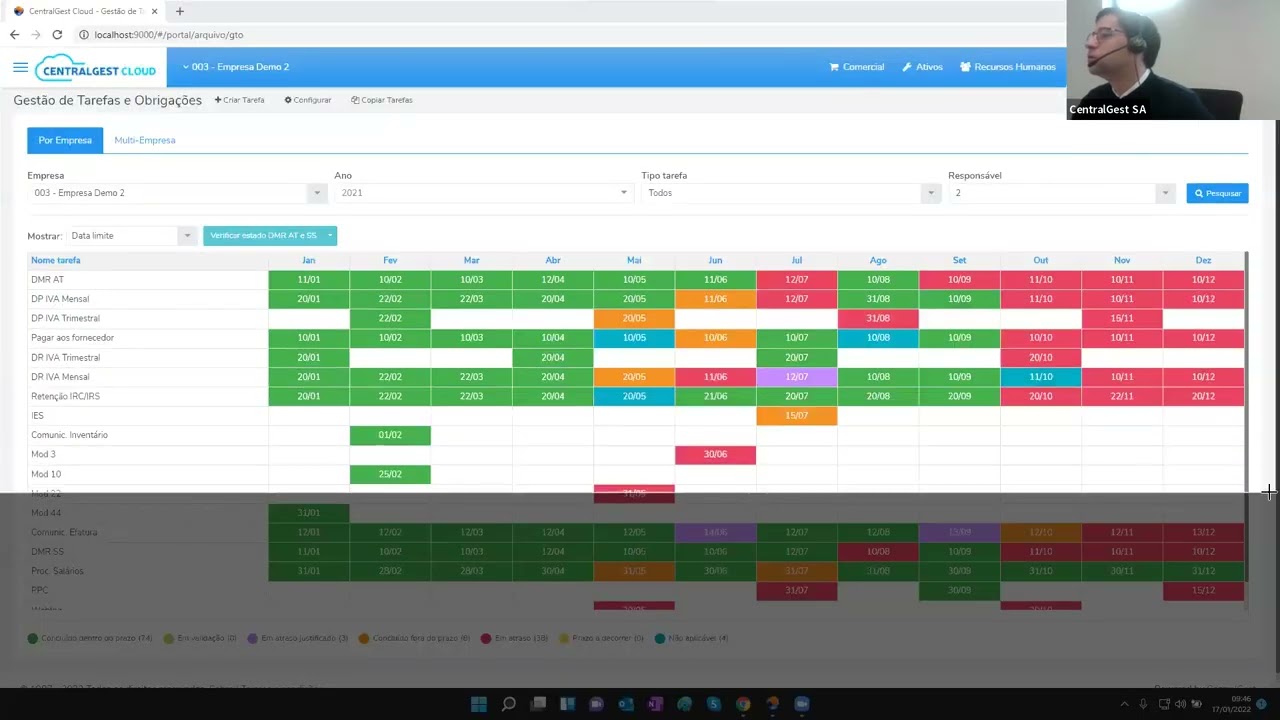Click the Dez column header

[x=1203, y=260]
